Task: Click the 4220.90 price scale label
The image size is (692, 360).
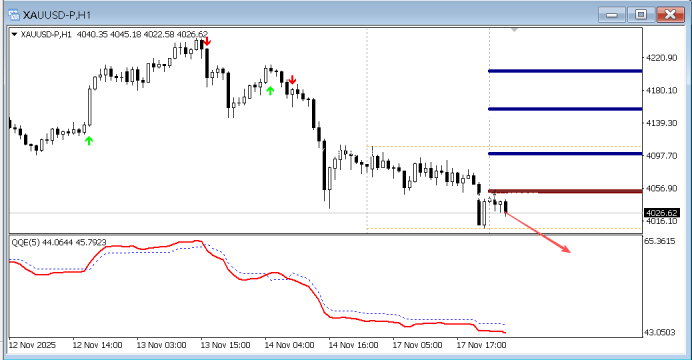Action: (662, 58)
